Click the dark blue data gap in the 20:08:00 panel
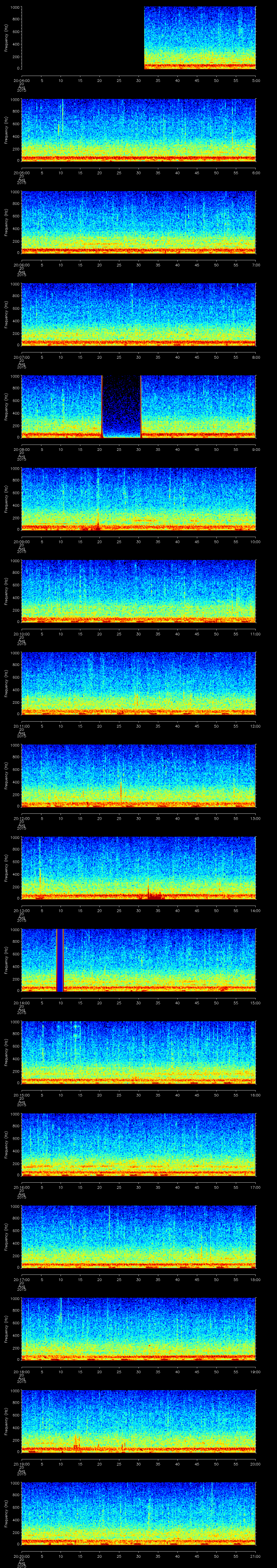 [121, 405]
